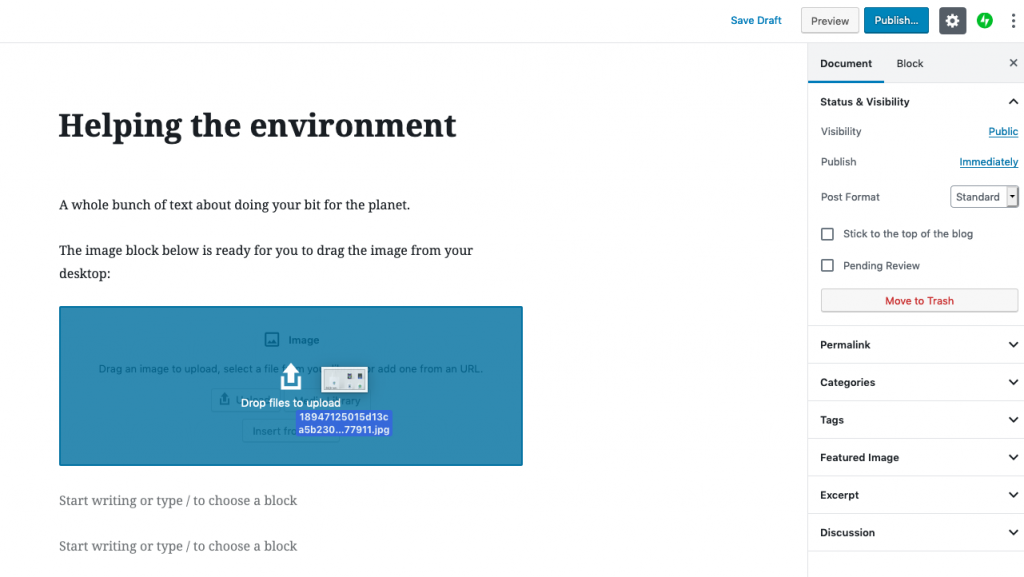
Task: Select the Document tab
Action: (x=846, y=63)
